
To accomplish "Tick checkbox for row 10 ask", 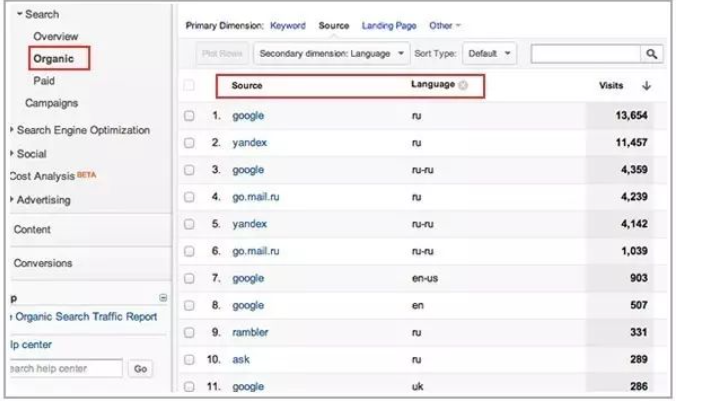I will click(x=189, y=360).
